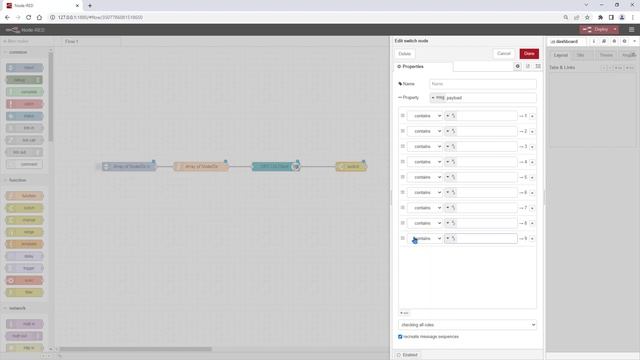Click the drag handle of rule 4
The width and height of the screenshot is (640, 360).
tap(402, 162)
